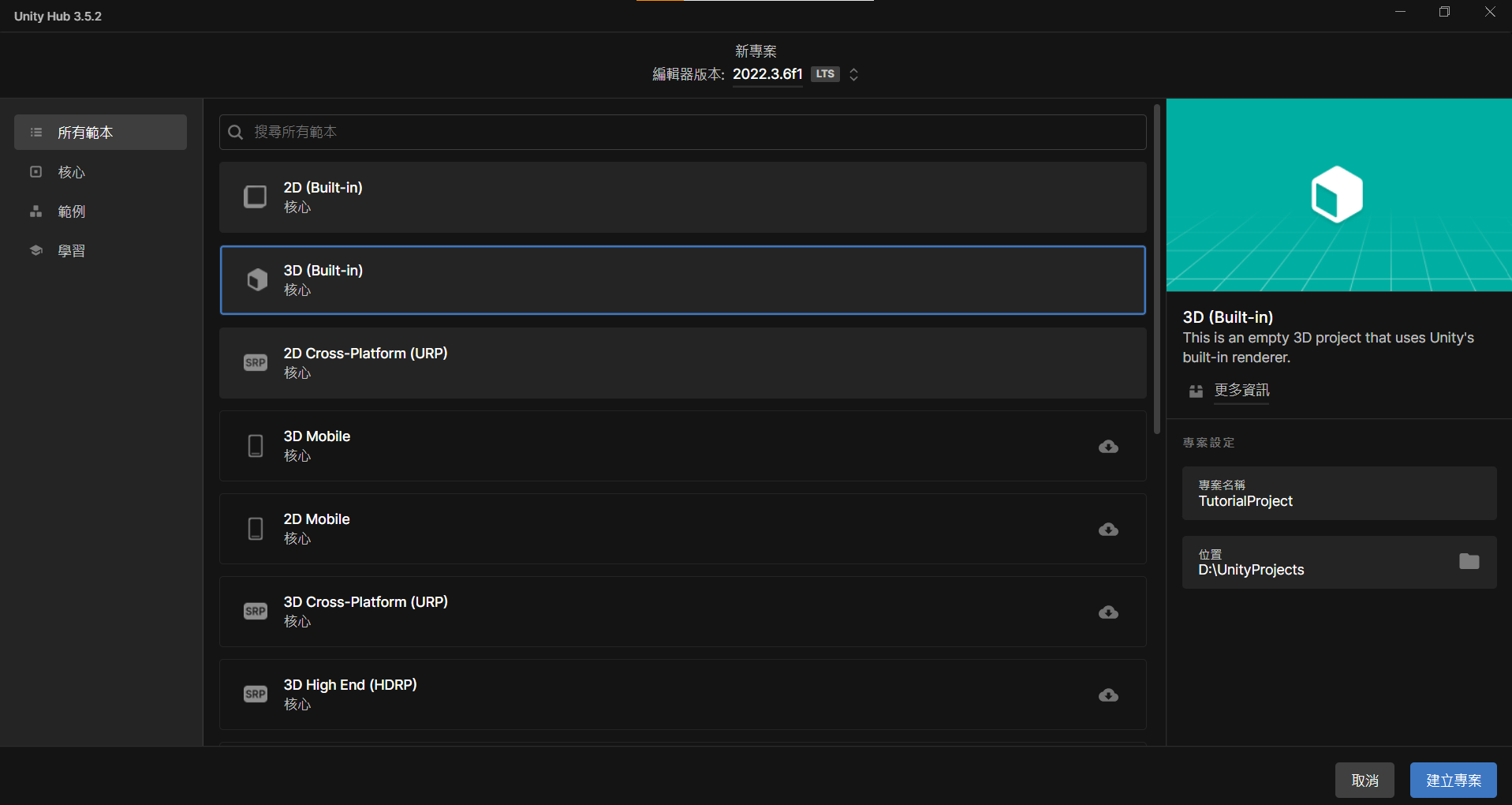Select the 所有範本 sidebar category

click(x=100, y=132)
